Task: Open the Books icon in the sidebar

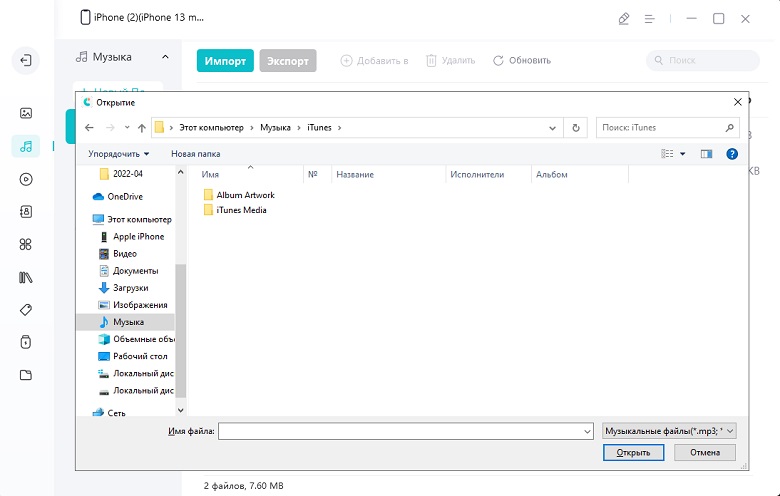Action: point(26,277)
